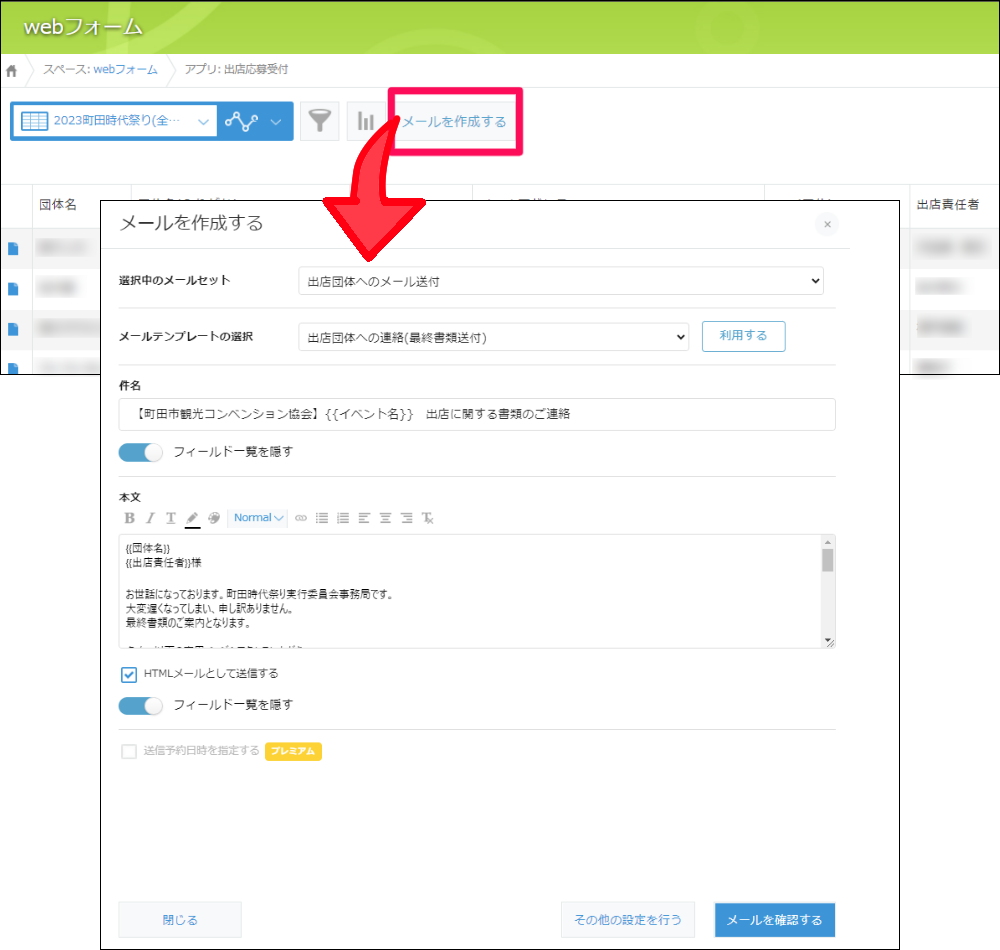Click the line graph view icon

[241, 121]
